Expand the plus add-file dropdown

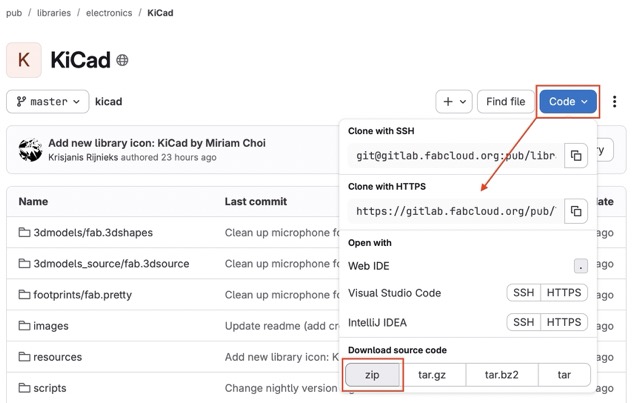click(x=454, y=101)
